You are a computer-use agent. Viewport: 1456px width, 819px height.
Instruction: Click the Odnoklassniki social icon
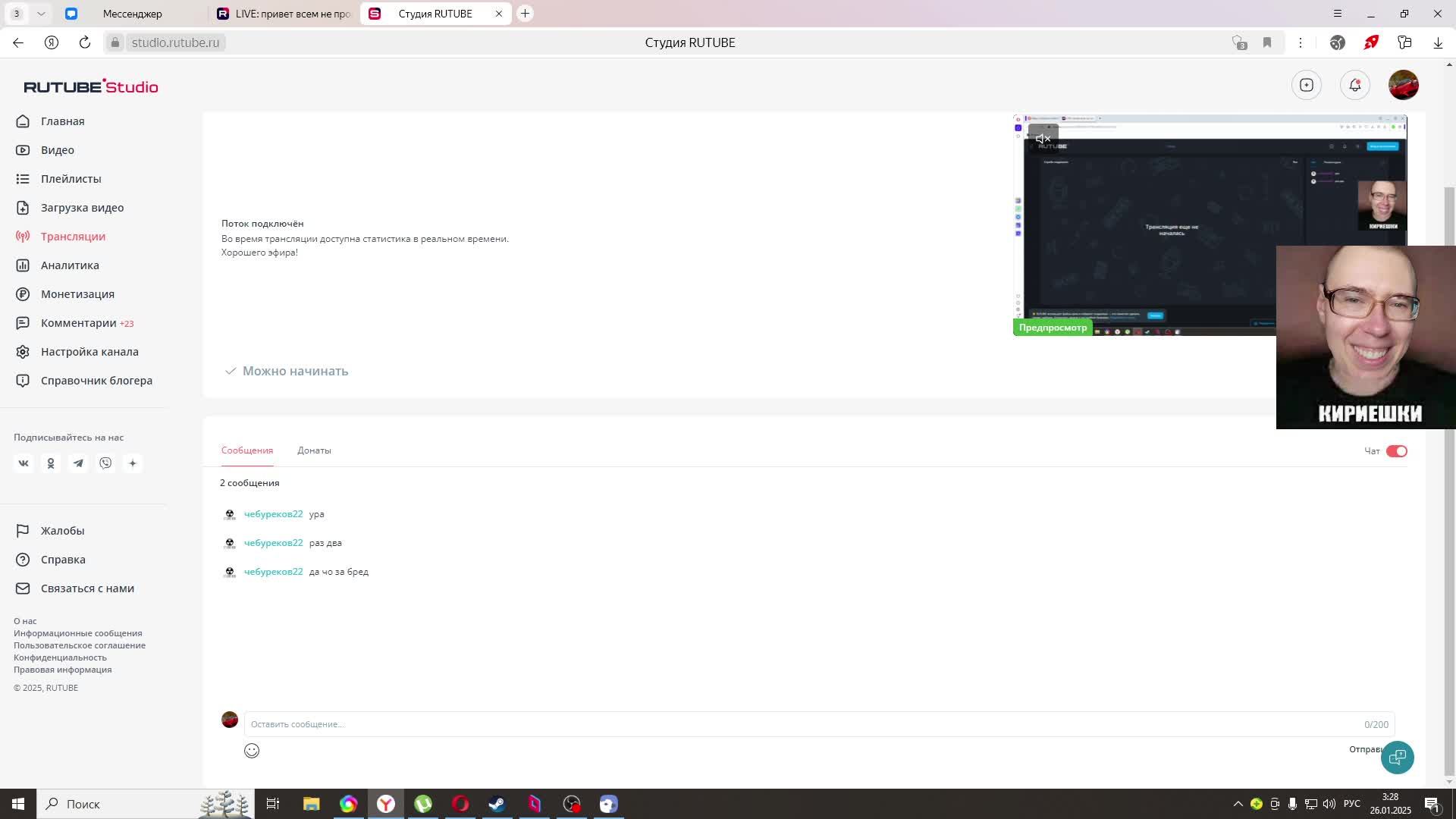(51, 463)
